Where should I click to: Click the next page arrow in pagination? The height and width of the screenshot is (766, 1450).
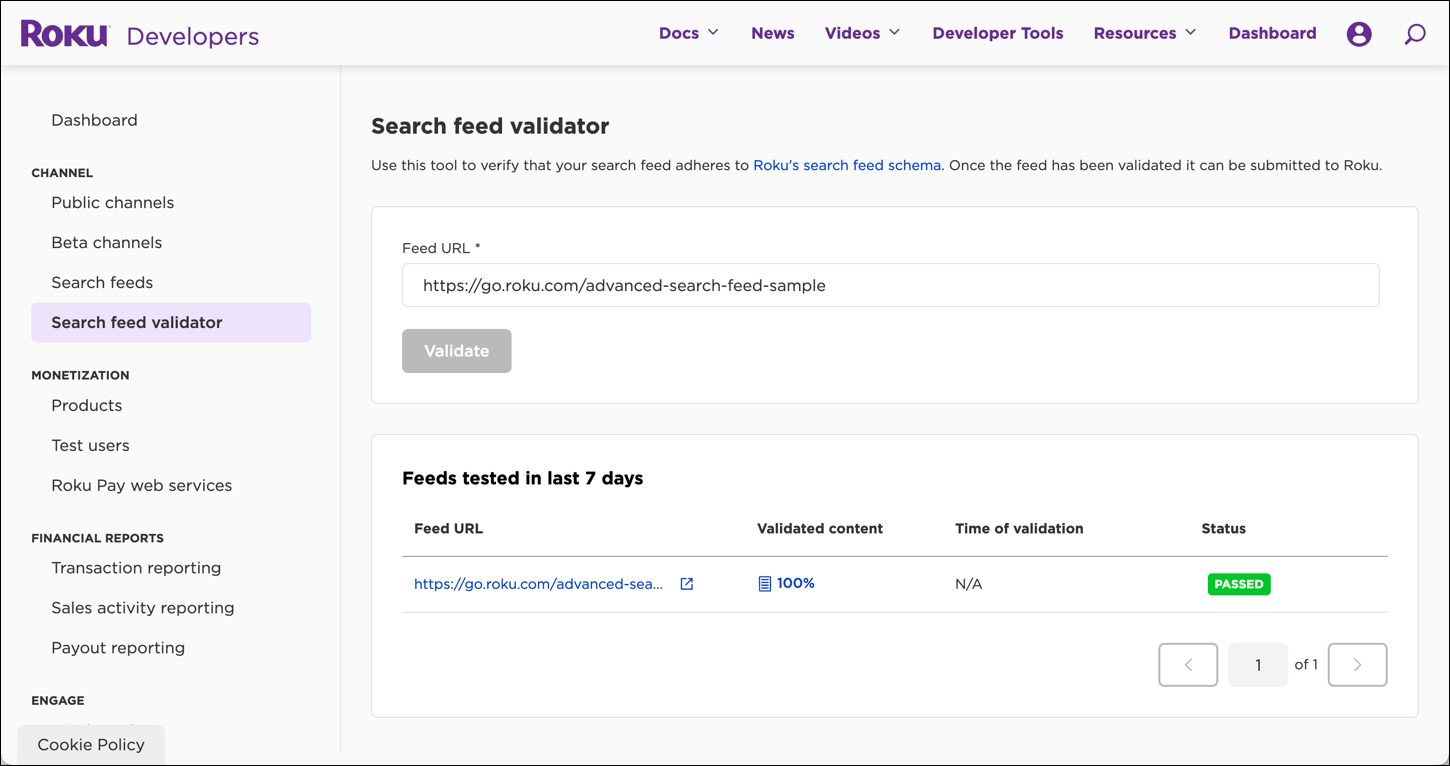click(x=1357, y=664)
